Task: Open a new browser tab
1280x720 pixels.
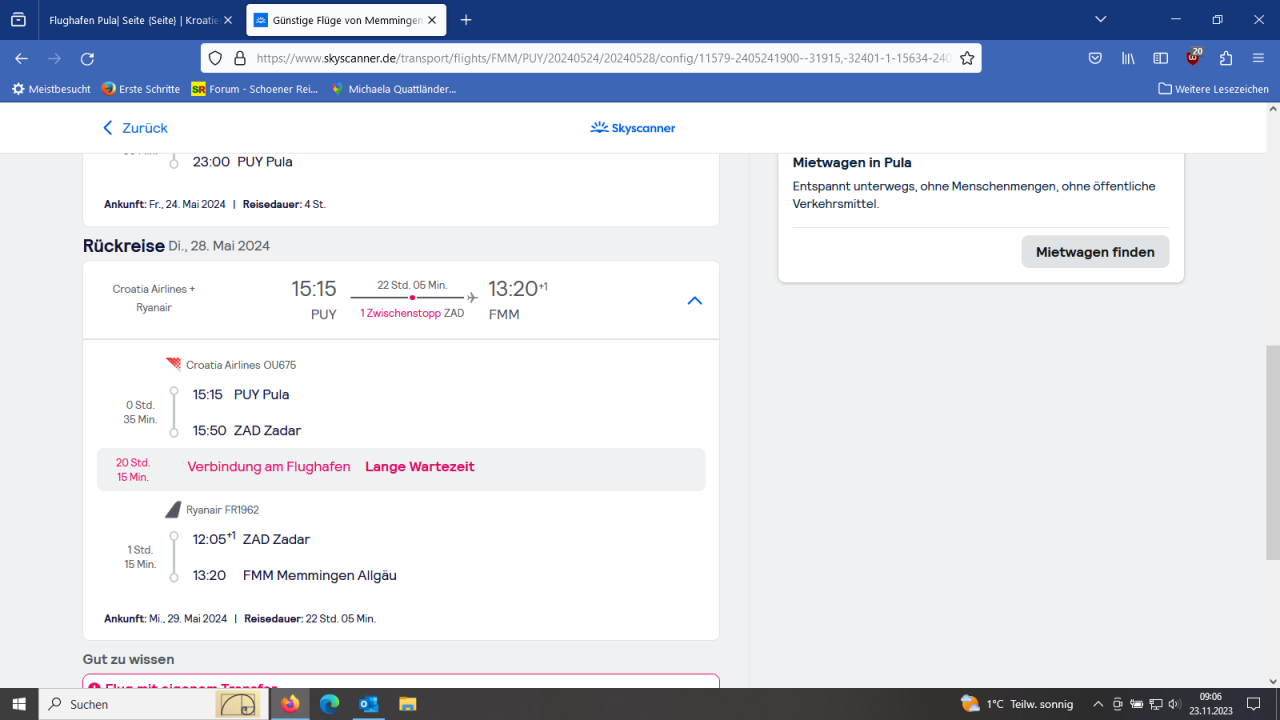Action: [x=466, y=20]
